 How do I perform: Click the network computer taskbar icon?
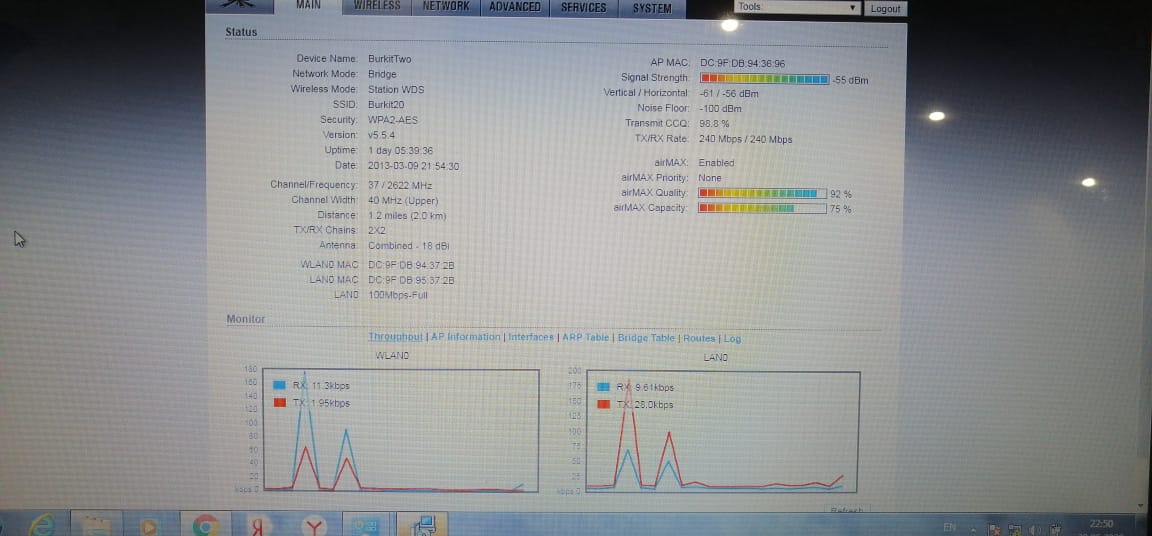click(422, 525)
